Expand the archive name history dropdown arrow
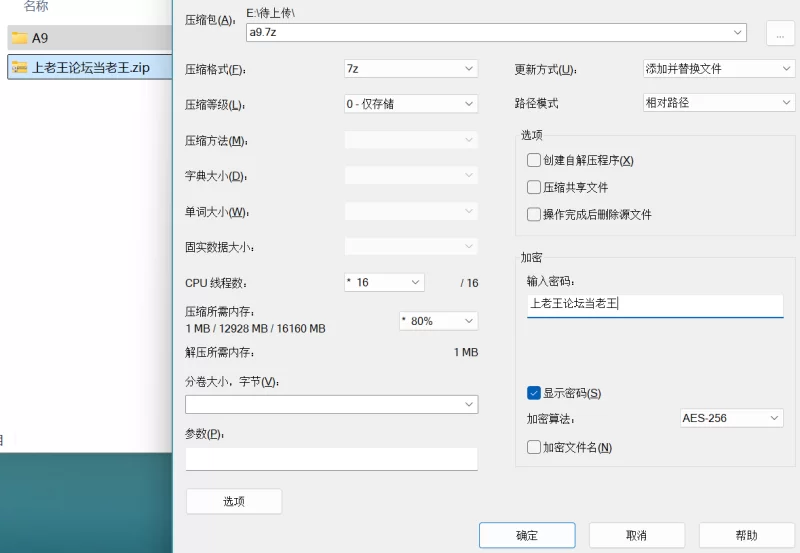 coord(737,32)
